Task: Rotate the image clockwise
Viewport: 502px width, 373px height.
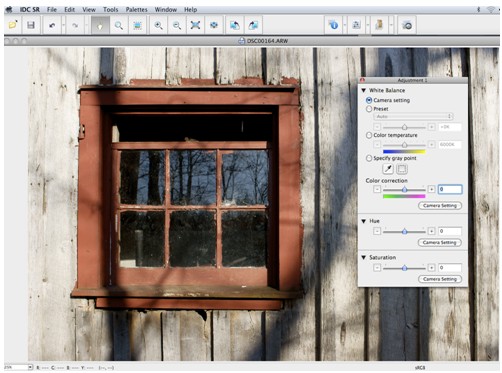Action: tap(253, 25)
